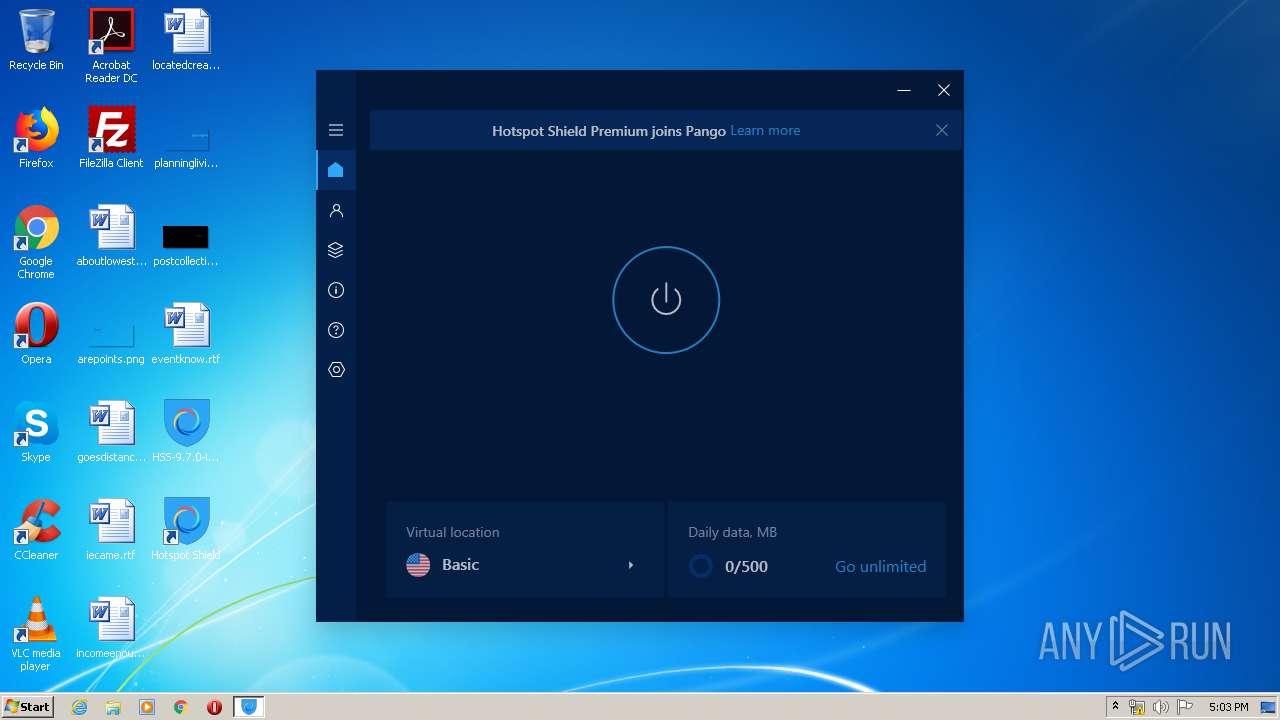The width and height of the screenshot is (1280, 720).
Task: Open the Action Center flag icon
Action: pyautogui.click(x=1184, y=707)
